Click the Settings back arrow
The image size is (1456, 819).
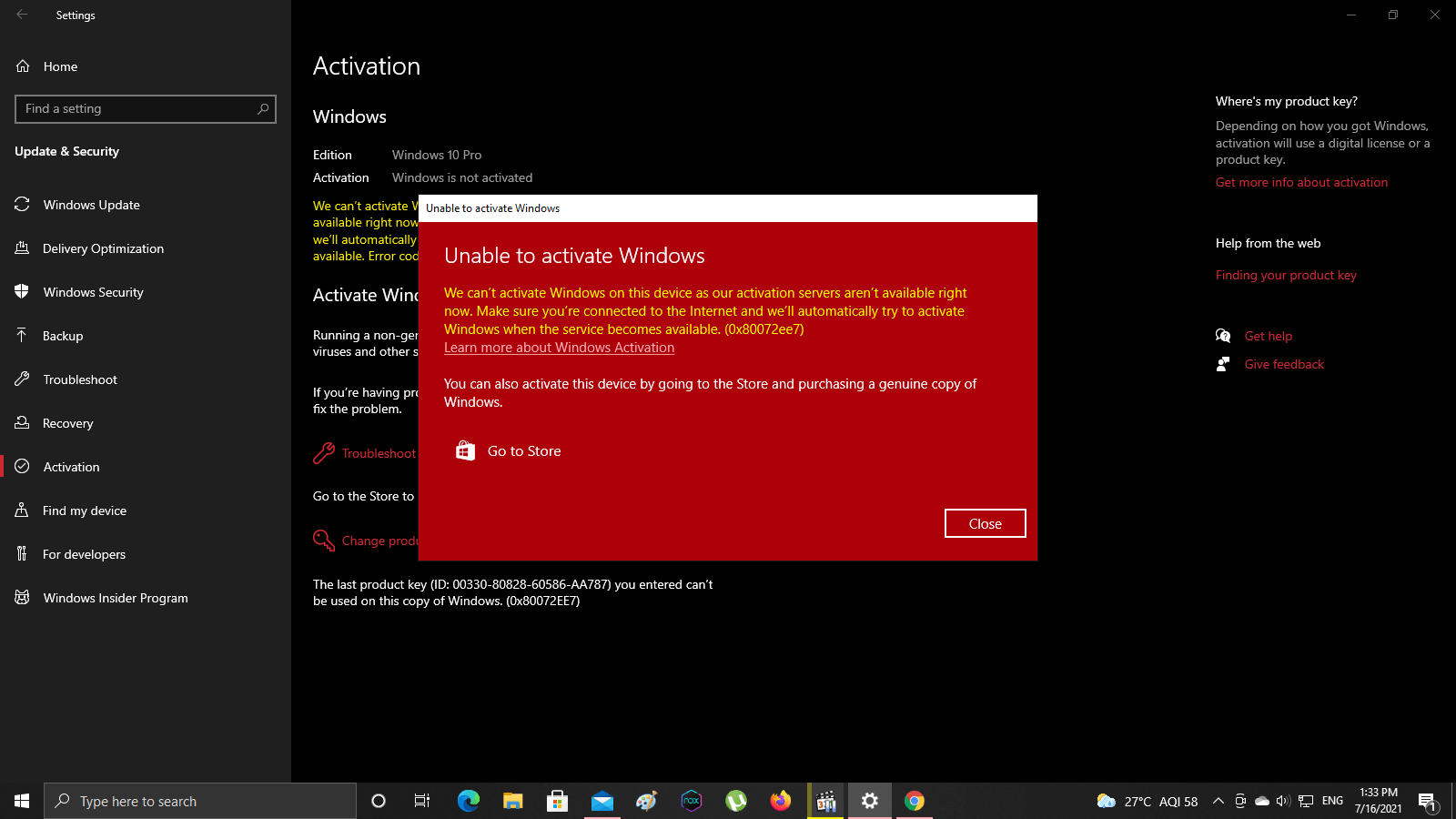pyautogui.click(x=22, y=15)
